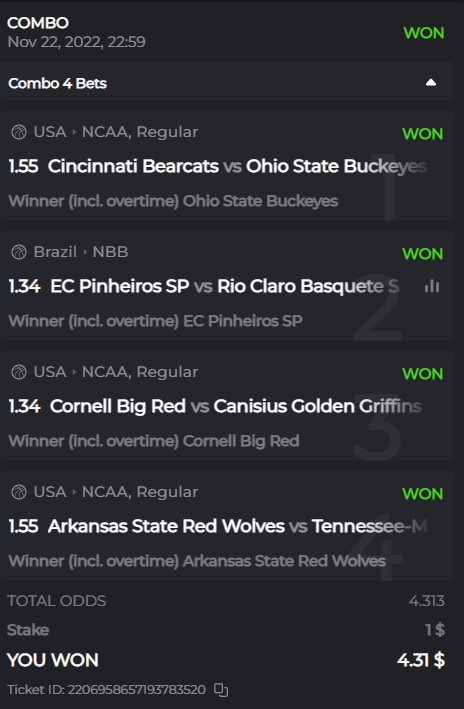This screenshot has width=464, height=709.
Task: Click the Total Odds value 4.313
Action: [426, 601]
